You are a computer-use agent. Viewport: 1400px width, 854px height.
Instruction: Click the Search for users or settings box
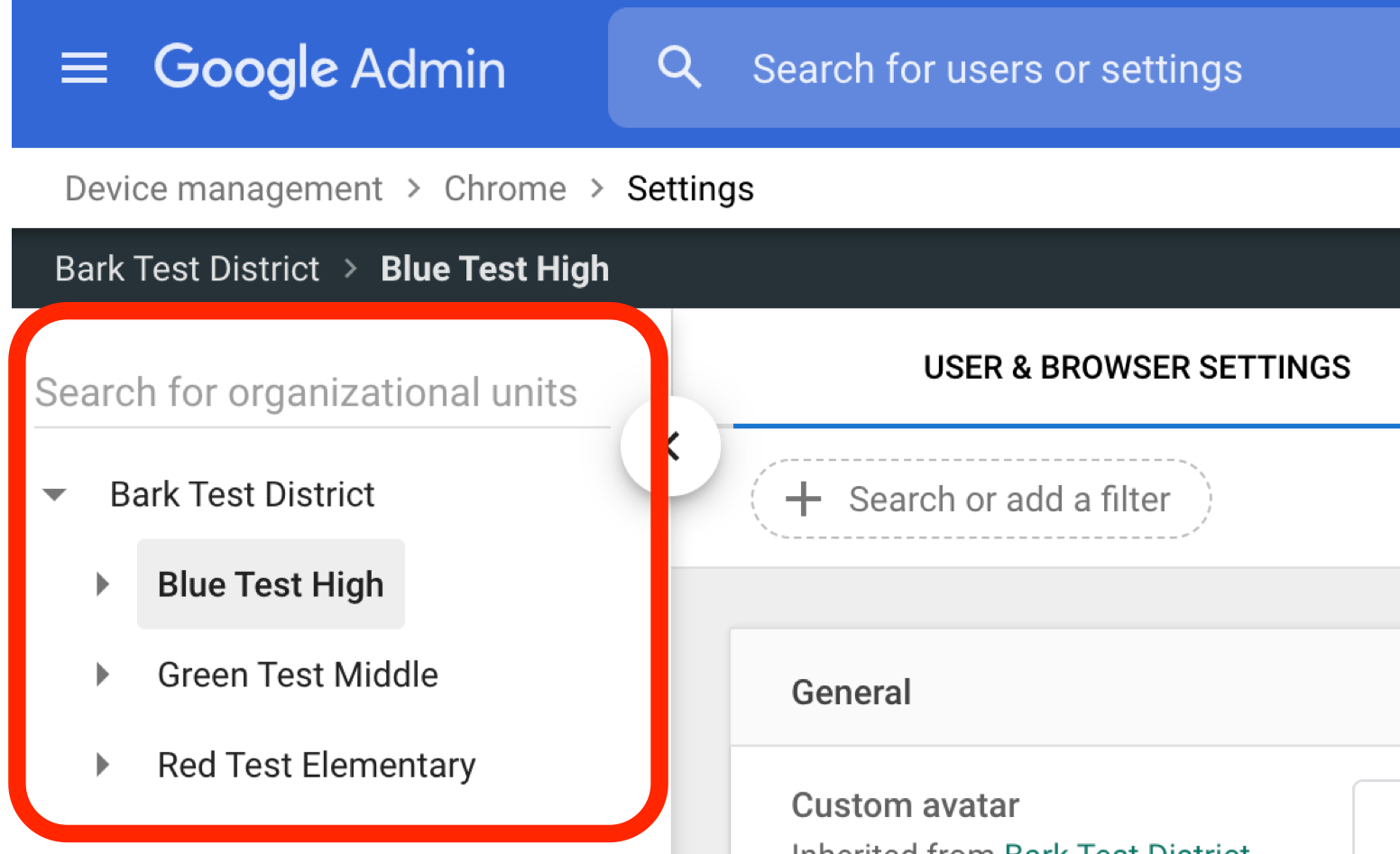997,69
